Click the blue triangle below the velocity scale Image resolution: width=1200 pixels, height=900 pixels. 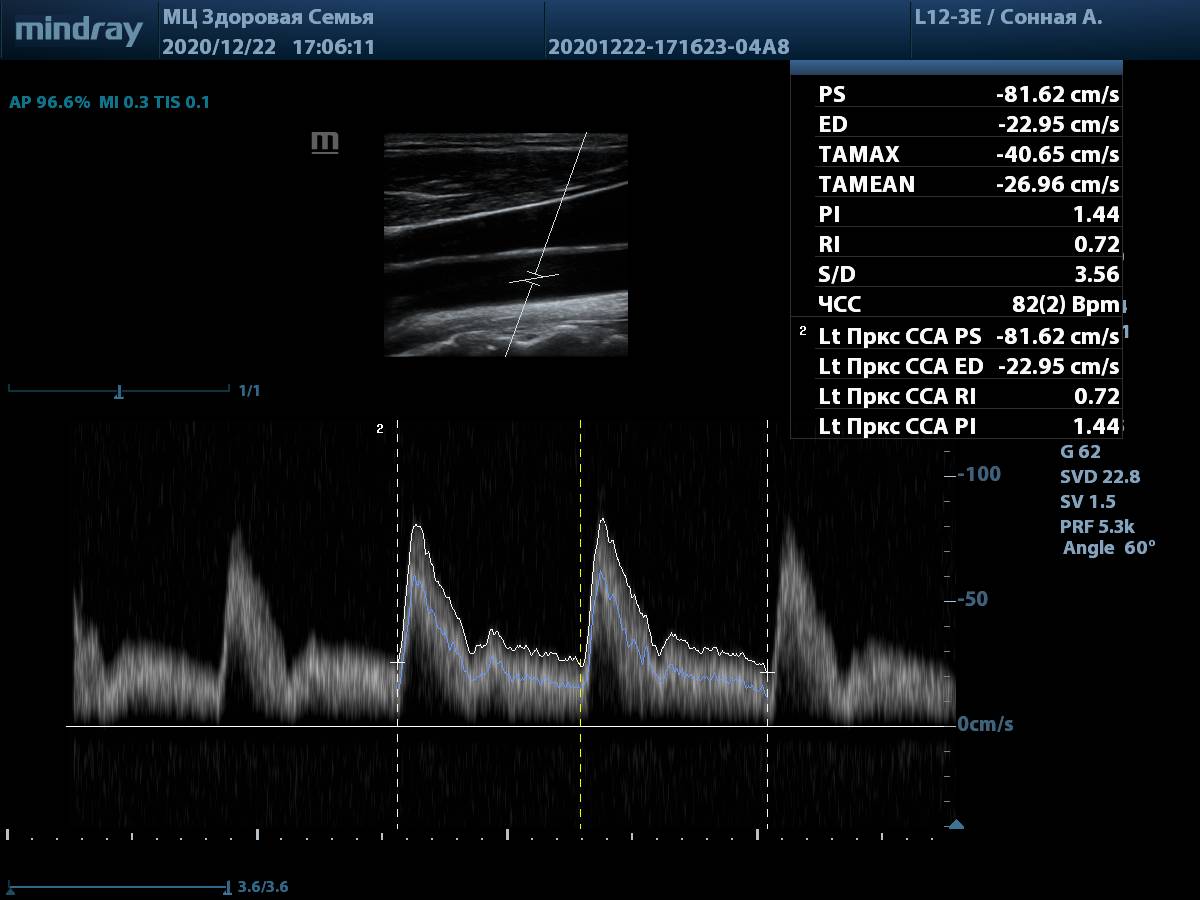point(956,825)
